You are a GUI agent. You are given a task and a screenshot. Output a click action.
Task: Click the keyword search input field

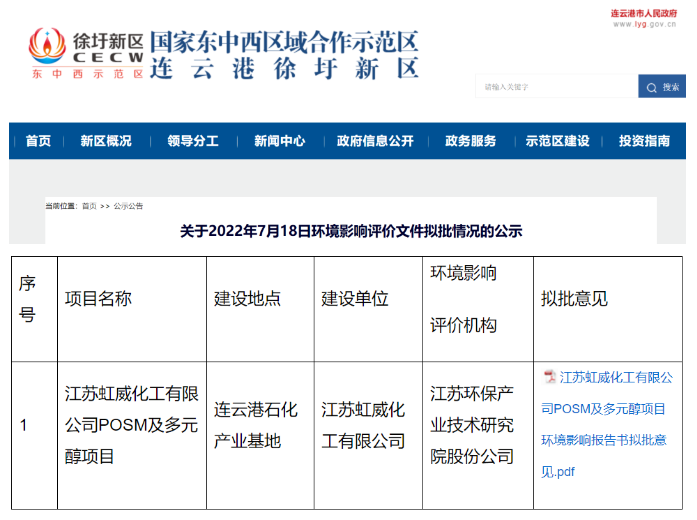[x=557, y=87]
